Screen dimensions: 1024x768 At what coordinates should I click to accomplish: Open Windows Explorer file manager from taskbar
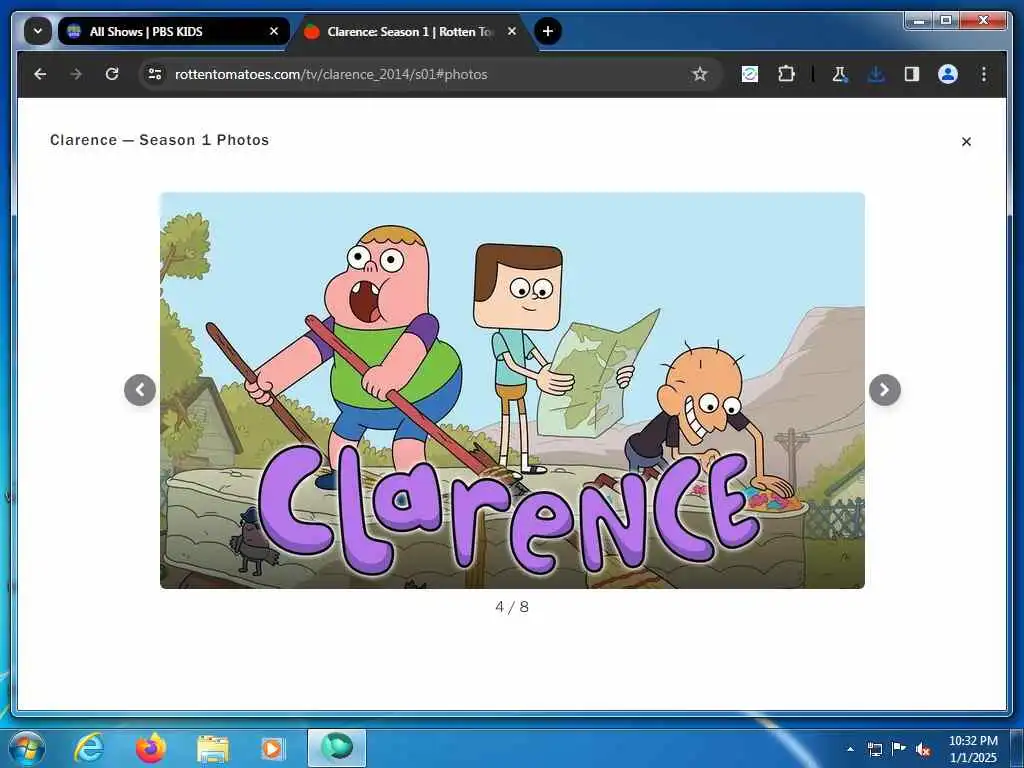(x=213, y=750)
